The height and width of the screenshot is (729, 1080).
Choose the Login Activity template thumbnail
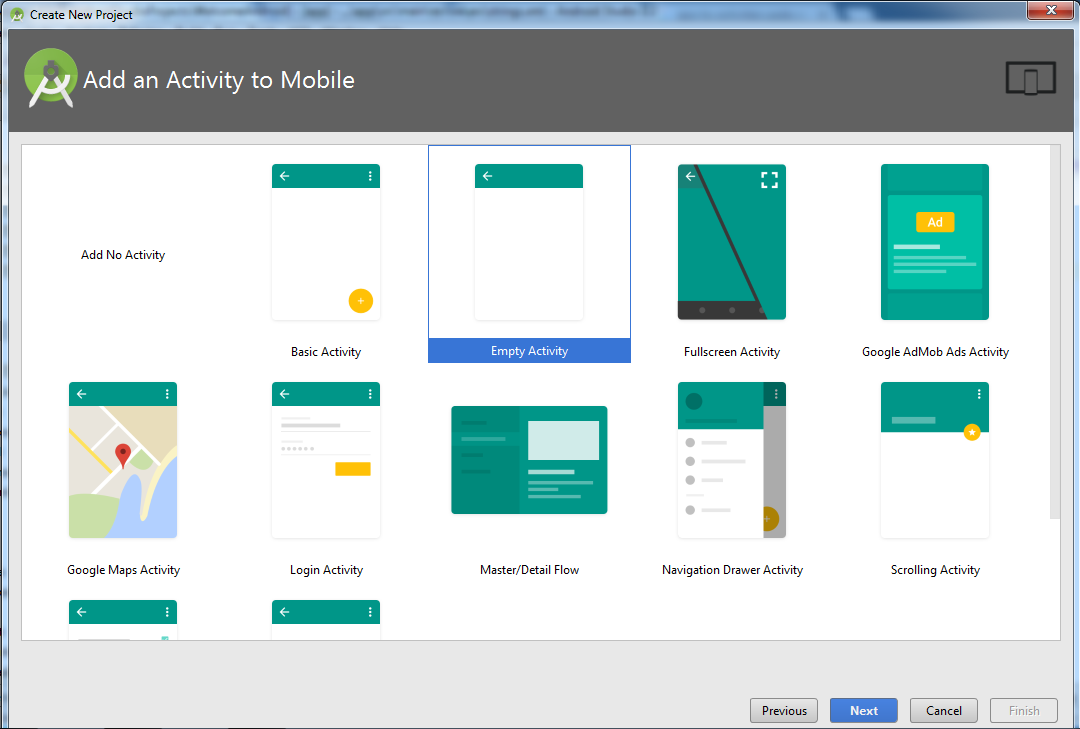pyautogui.click(x=326, y=460)
